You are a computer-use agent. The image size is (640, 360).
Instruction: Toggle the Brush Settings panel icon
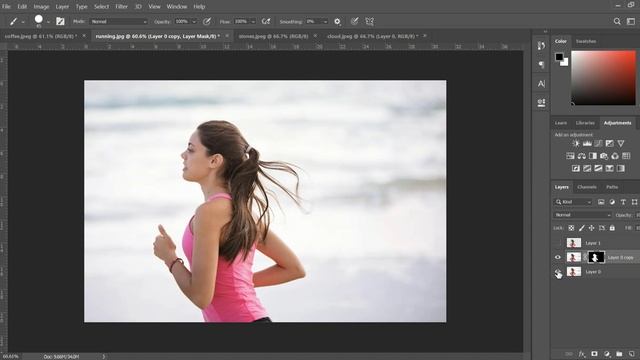[x=60, y=22]
